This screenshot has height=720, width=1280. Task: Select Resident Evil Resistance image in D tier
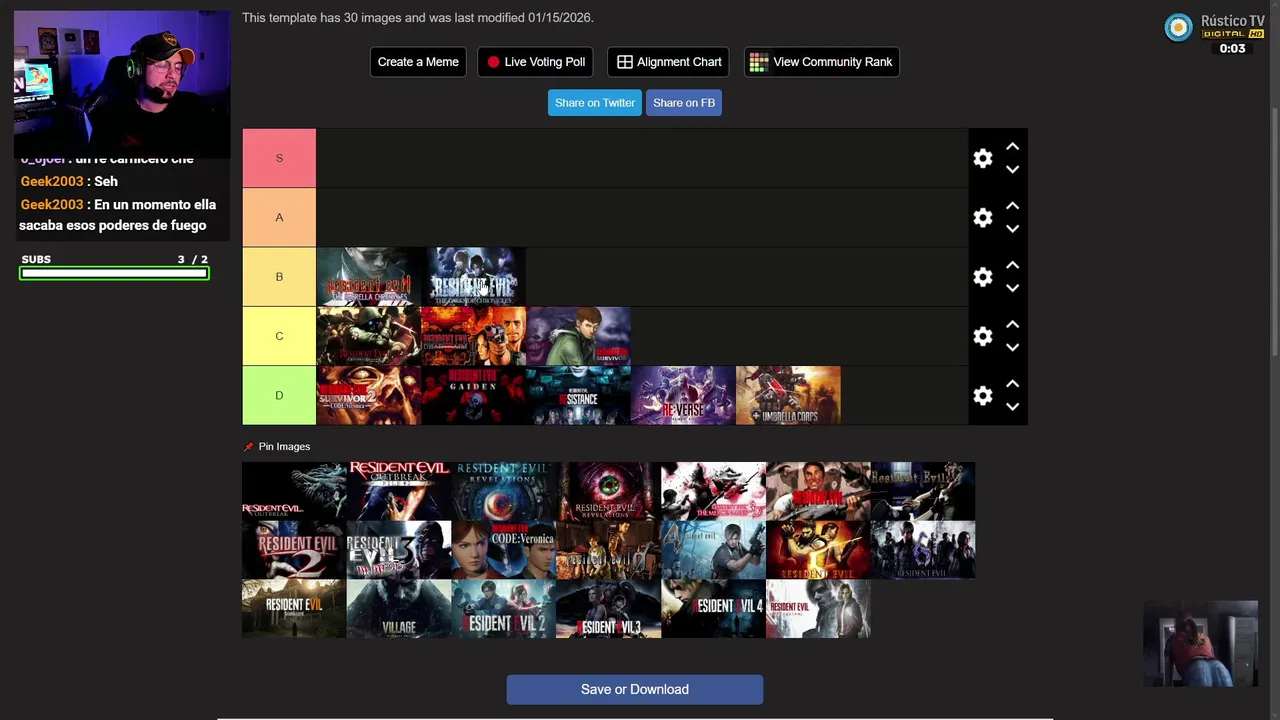click(579, 395)
